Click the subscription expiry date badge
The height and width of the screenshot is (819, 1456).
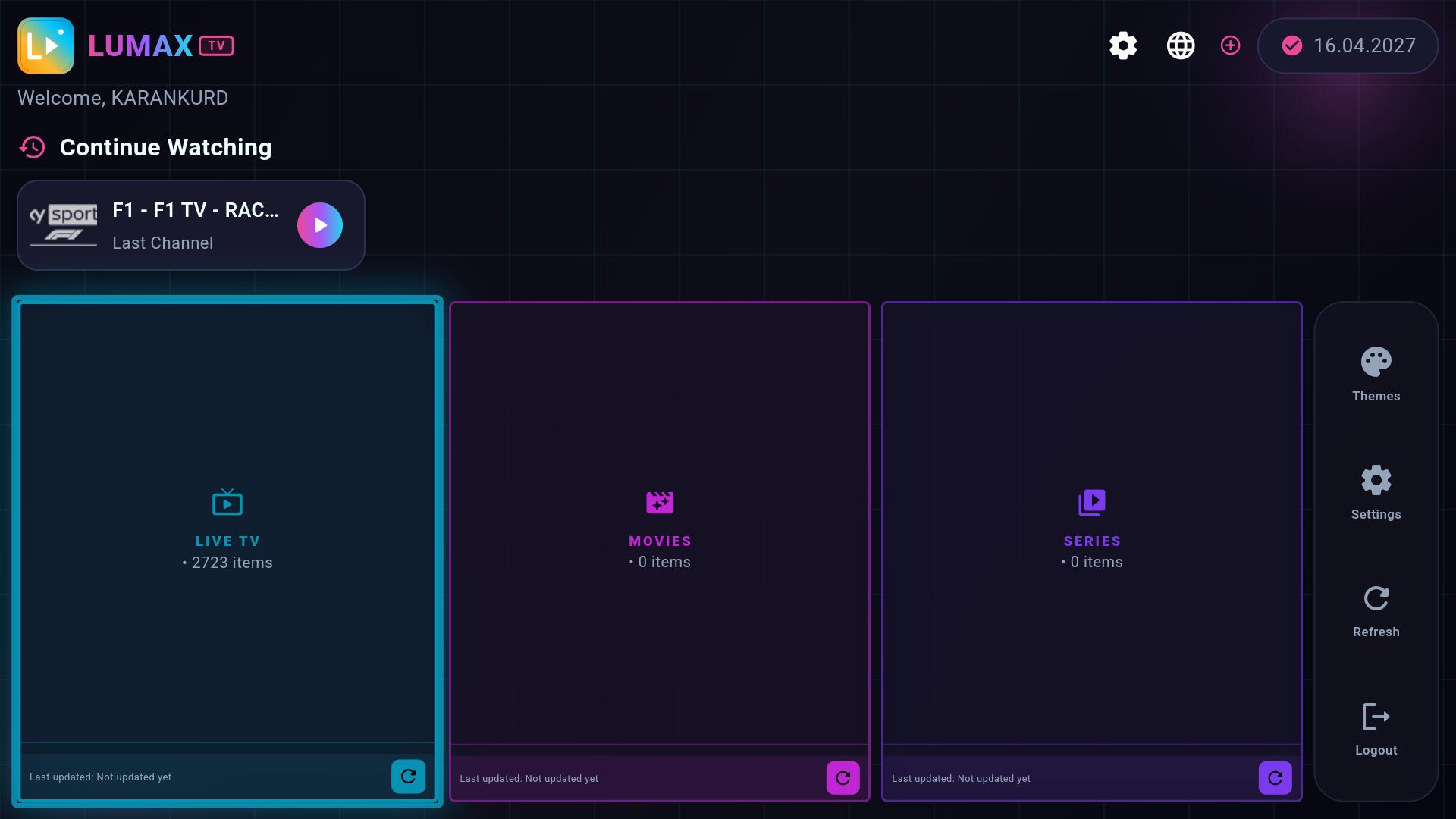(x=1348, y=45)
